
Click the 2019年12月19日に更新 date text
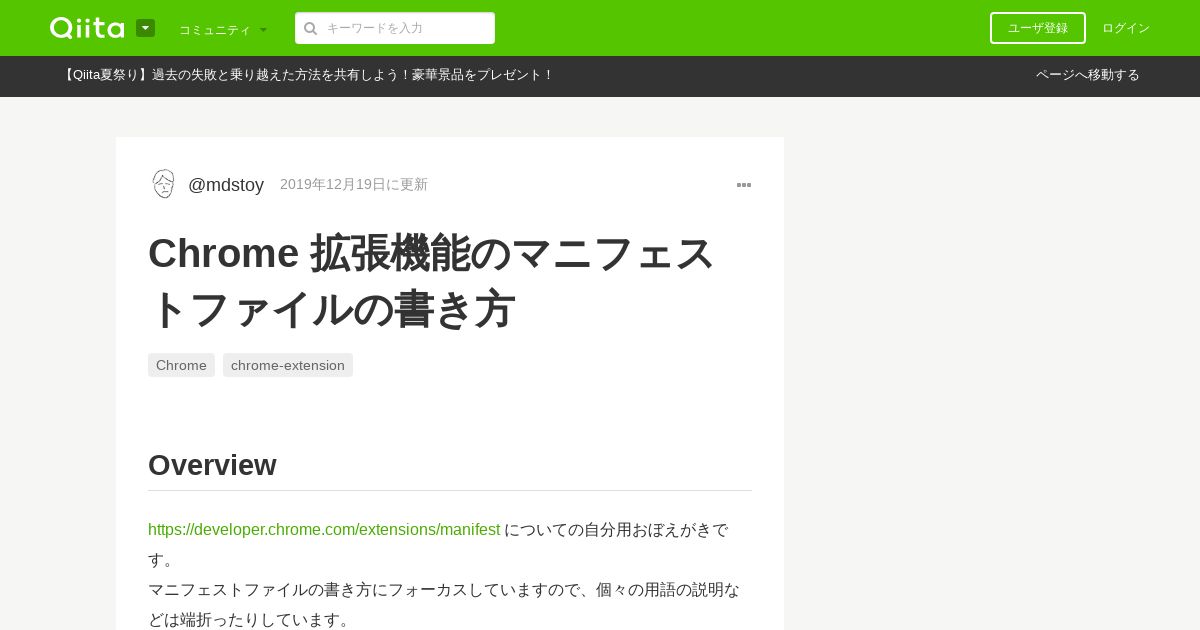354,184
